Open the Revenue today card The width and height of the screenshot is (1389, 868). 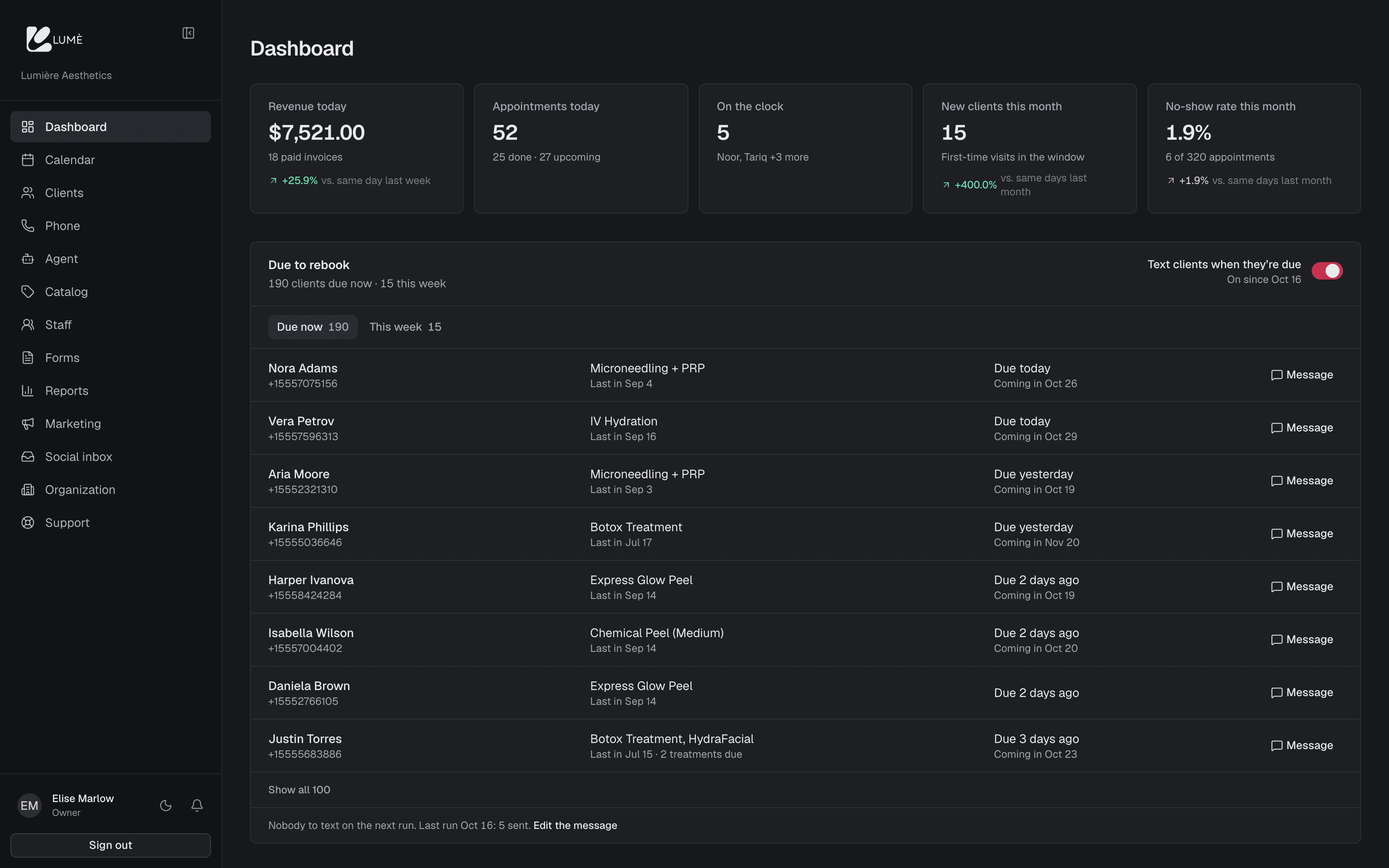[x=356, y=149]
